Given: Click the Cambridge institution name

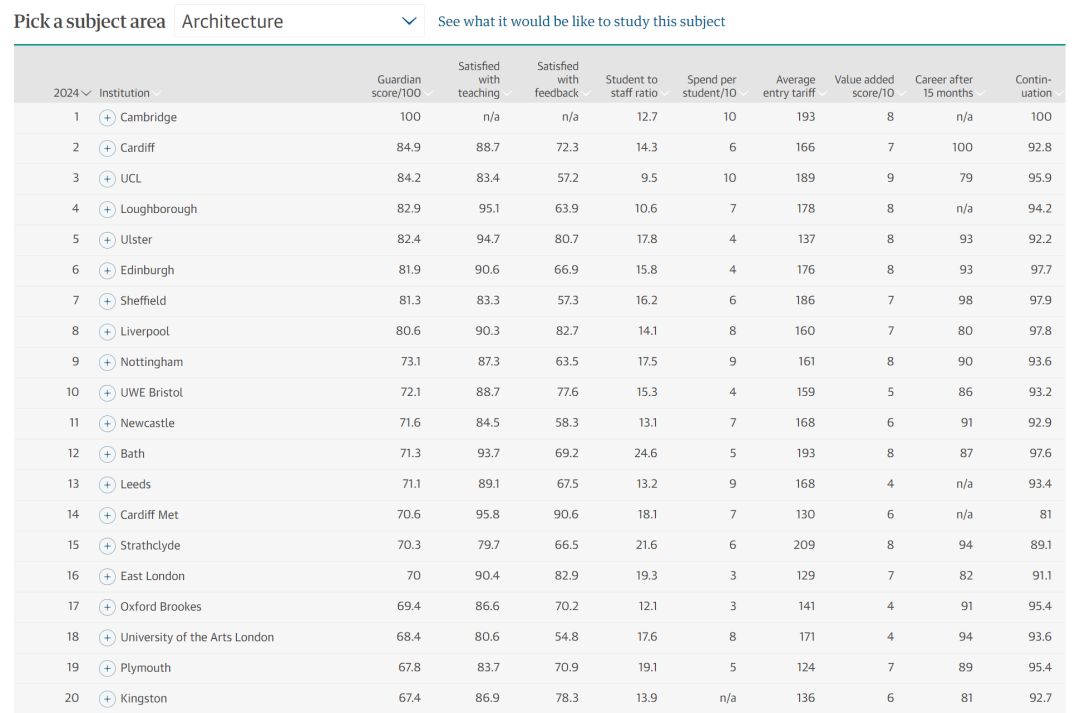Looking at the screenshot, I should coord(148,117).
